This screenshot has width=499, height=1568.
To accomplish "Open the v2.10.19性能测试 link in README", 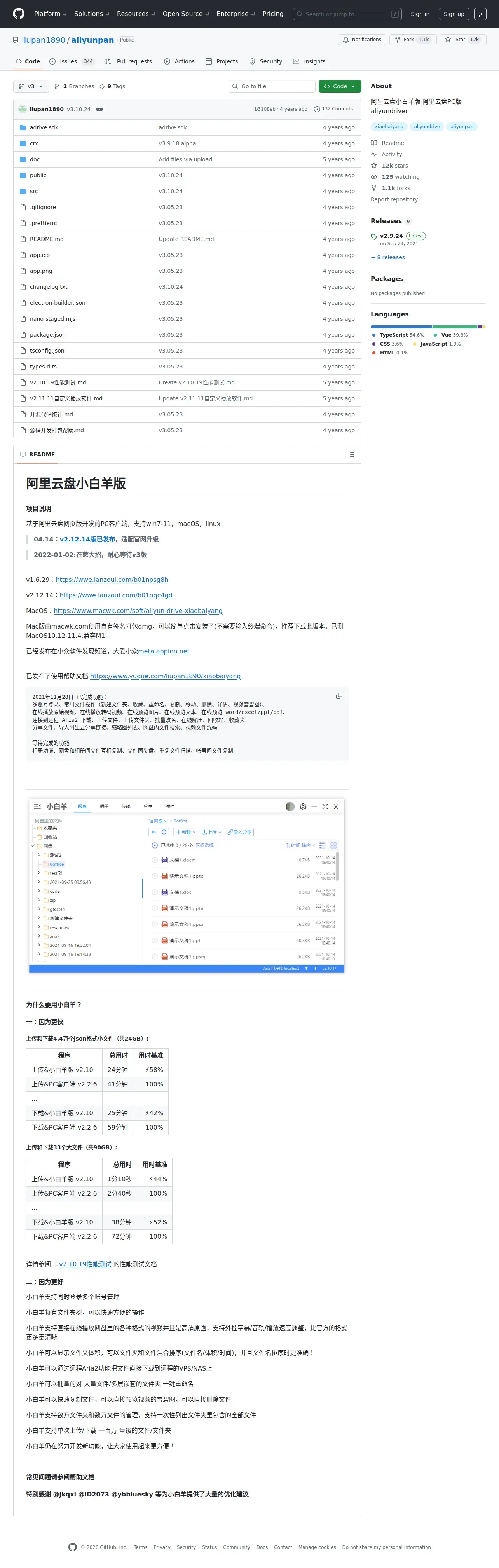I will 85,1264.
